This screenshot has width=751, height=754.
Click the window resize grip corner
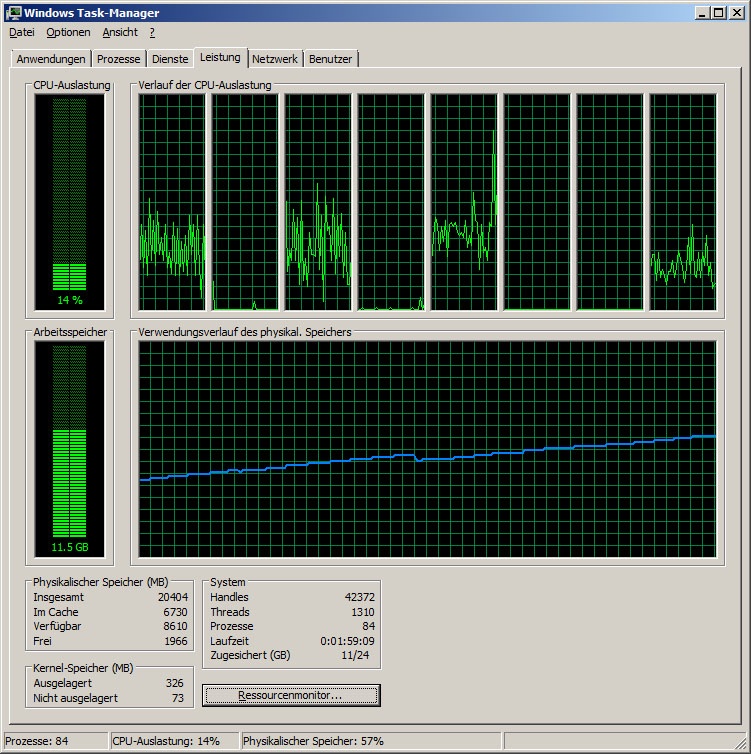[x=741, y=743]
